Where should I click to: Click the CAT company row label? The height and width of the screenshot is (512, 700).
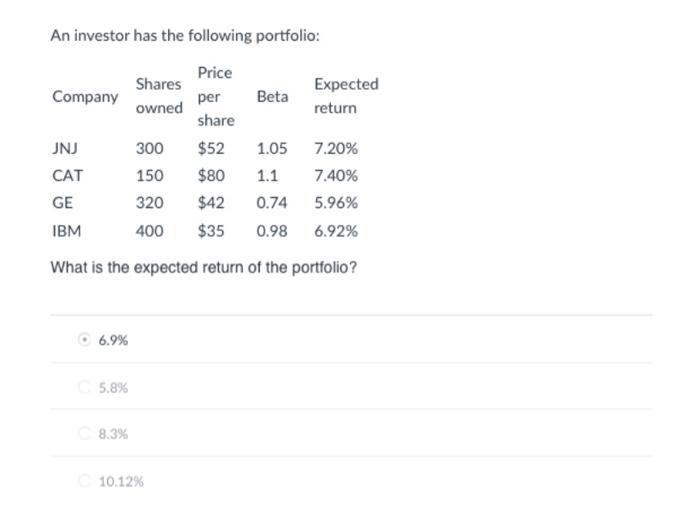(67, 176)
